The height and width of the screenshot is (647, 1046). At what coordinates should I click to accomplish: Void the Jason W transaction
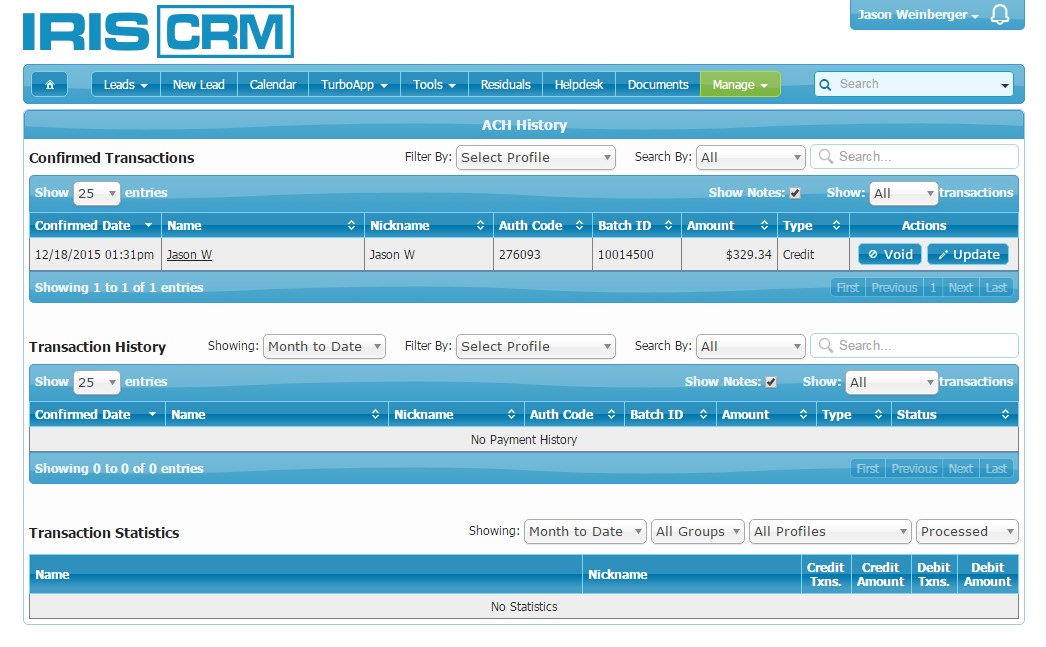coord(890,255)
